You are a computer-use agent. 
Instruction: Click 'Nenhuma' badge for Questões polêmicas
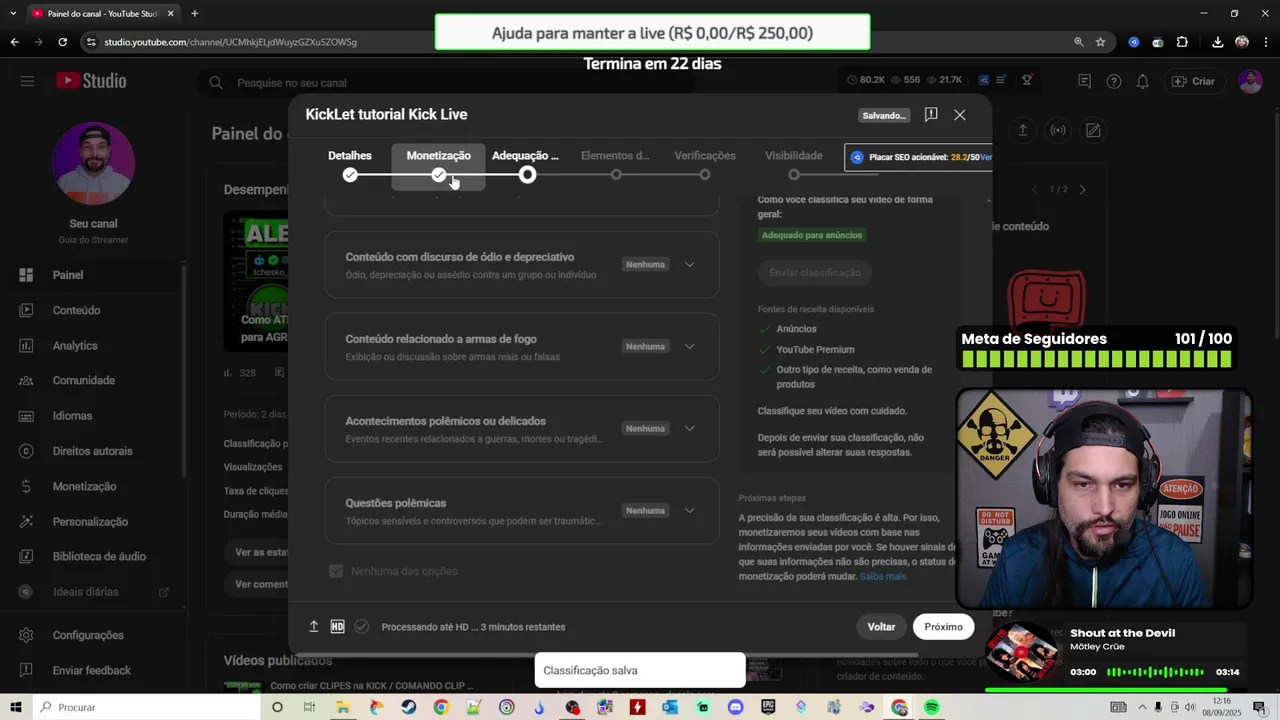coord(645,510)
